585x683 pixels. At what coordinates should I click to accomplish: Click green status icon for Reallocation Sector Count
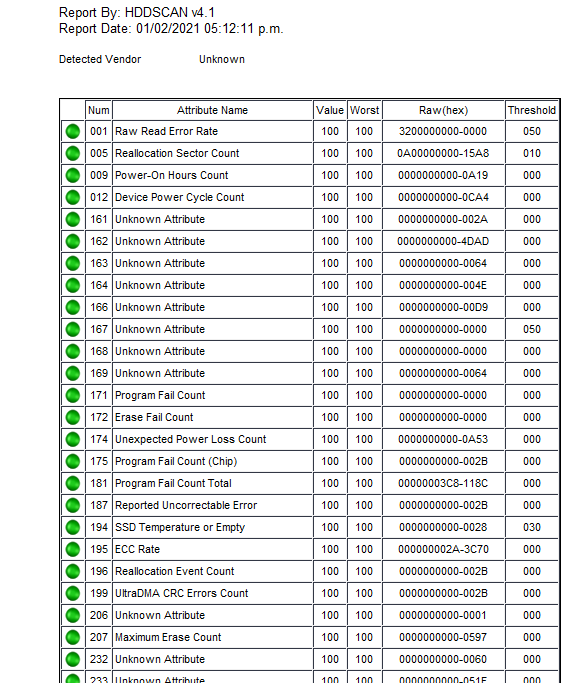tap(73, 153)
